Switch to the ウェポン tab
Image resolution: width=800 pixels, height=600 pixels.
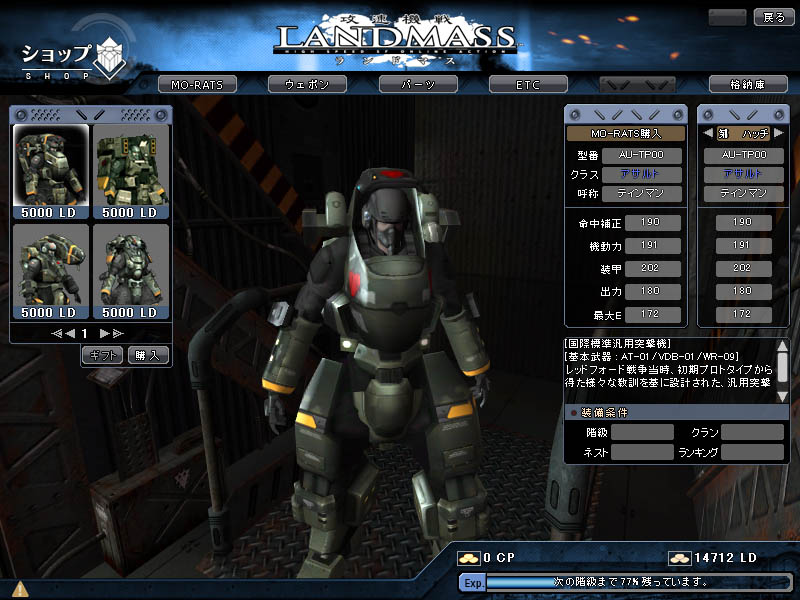[x=307, y=84]
